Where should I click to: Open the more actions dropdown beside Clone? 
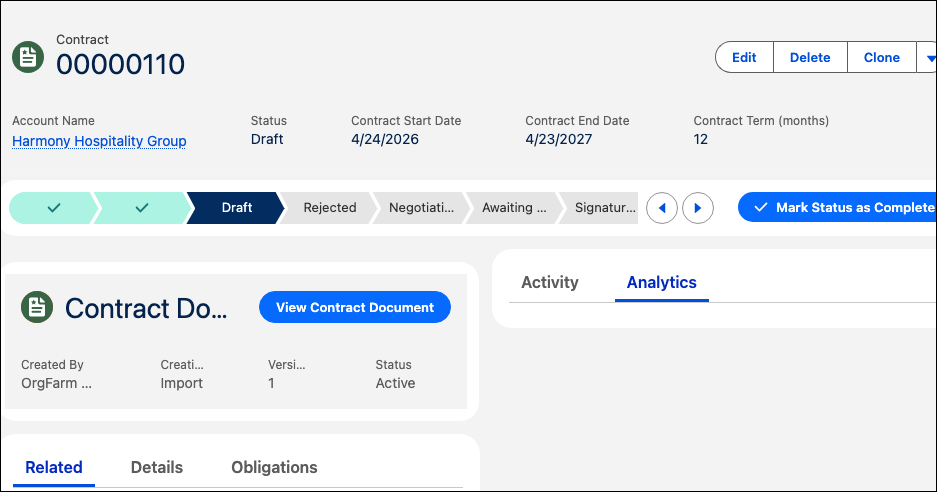929,57
